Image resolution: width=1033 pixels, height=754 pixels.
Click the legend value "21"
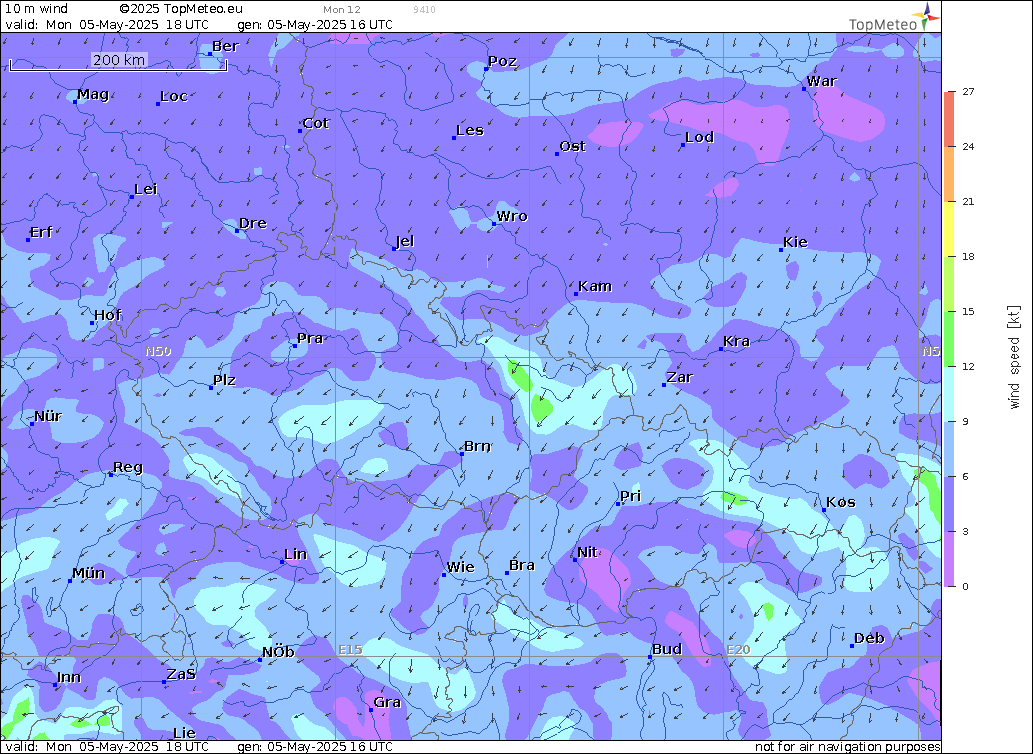(968, 202)
